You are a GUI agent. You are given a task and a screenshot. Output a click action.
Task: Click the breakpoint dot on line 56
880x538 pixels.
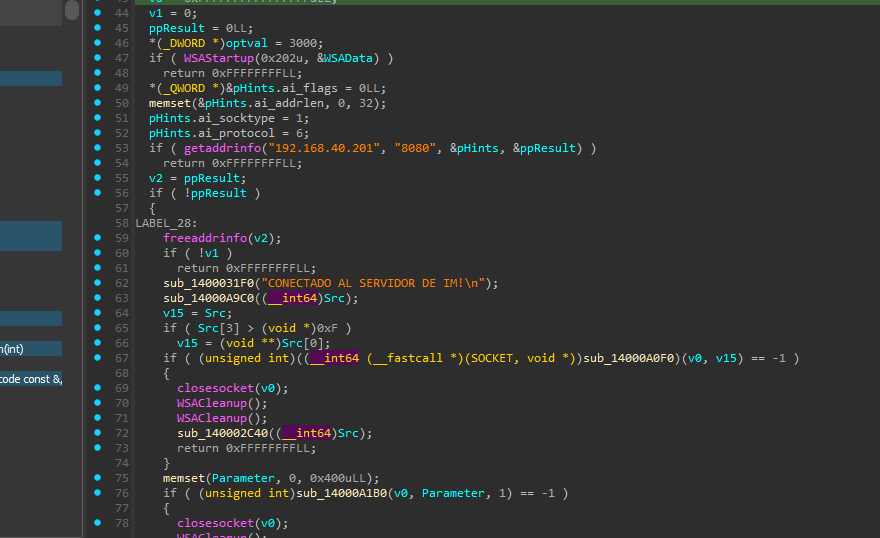coord(98,192)
